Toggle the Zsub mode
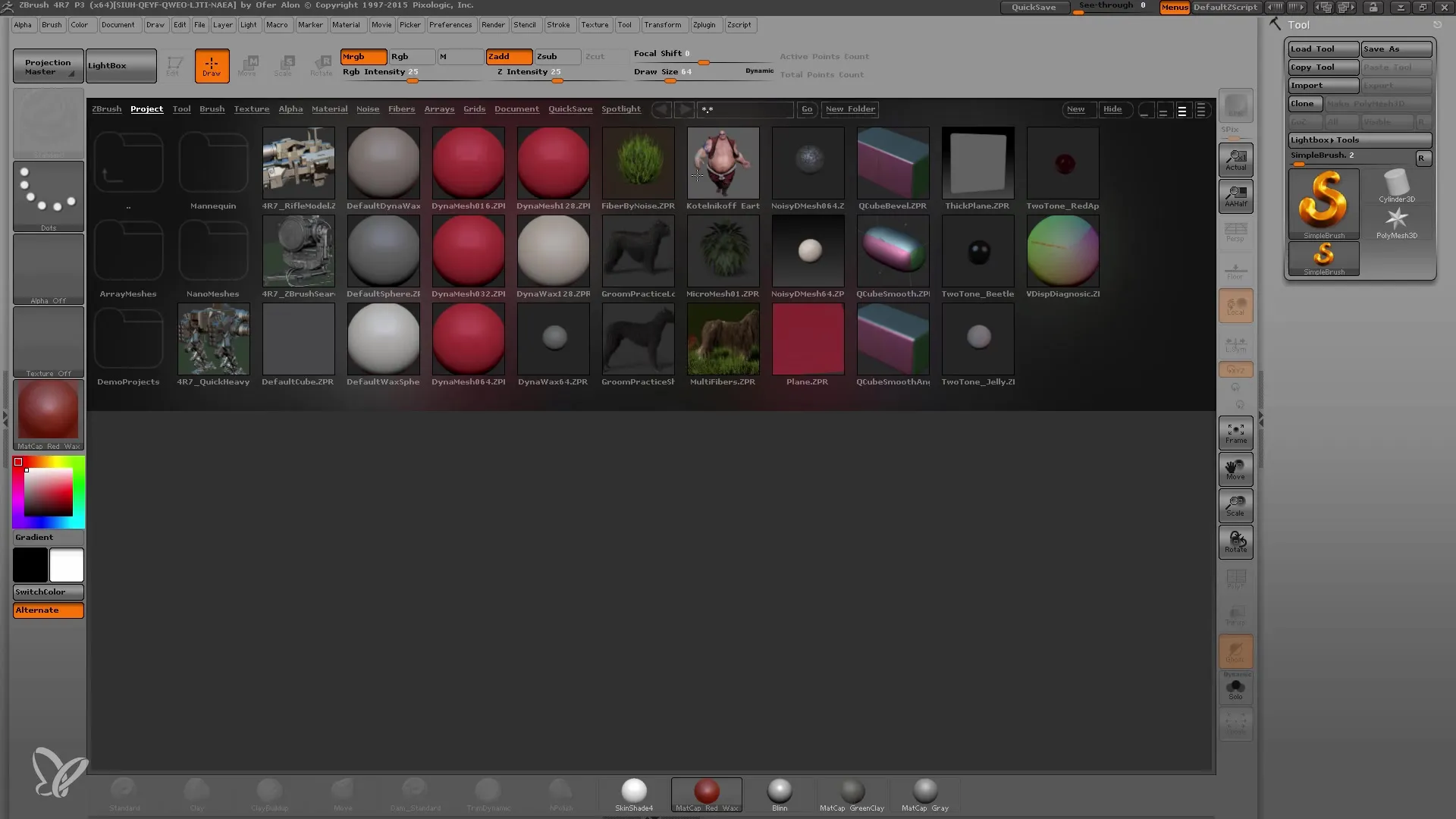The height and width of the screenshot is (819, 1456). (557, 57)
